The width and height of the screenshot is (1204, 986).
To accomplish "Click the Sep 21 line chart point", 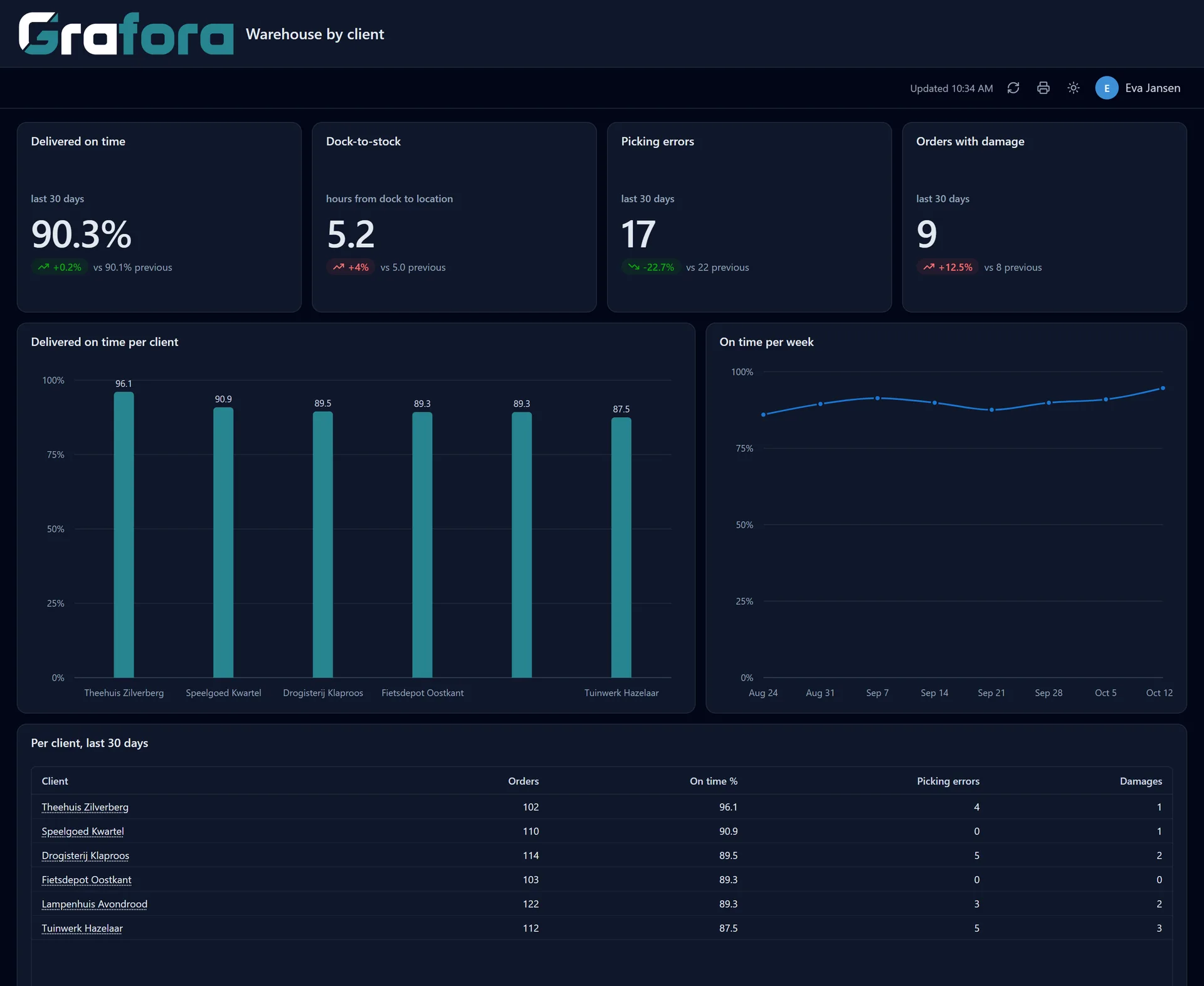I will (x=991, y=410).
